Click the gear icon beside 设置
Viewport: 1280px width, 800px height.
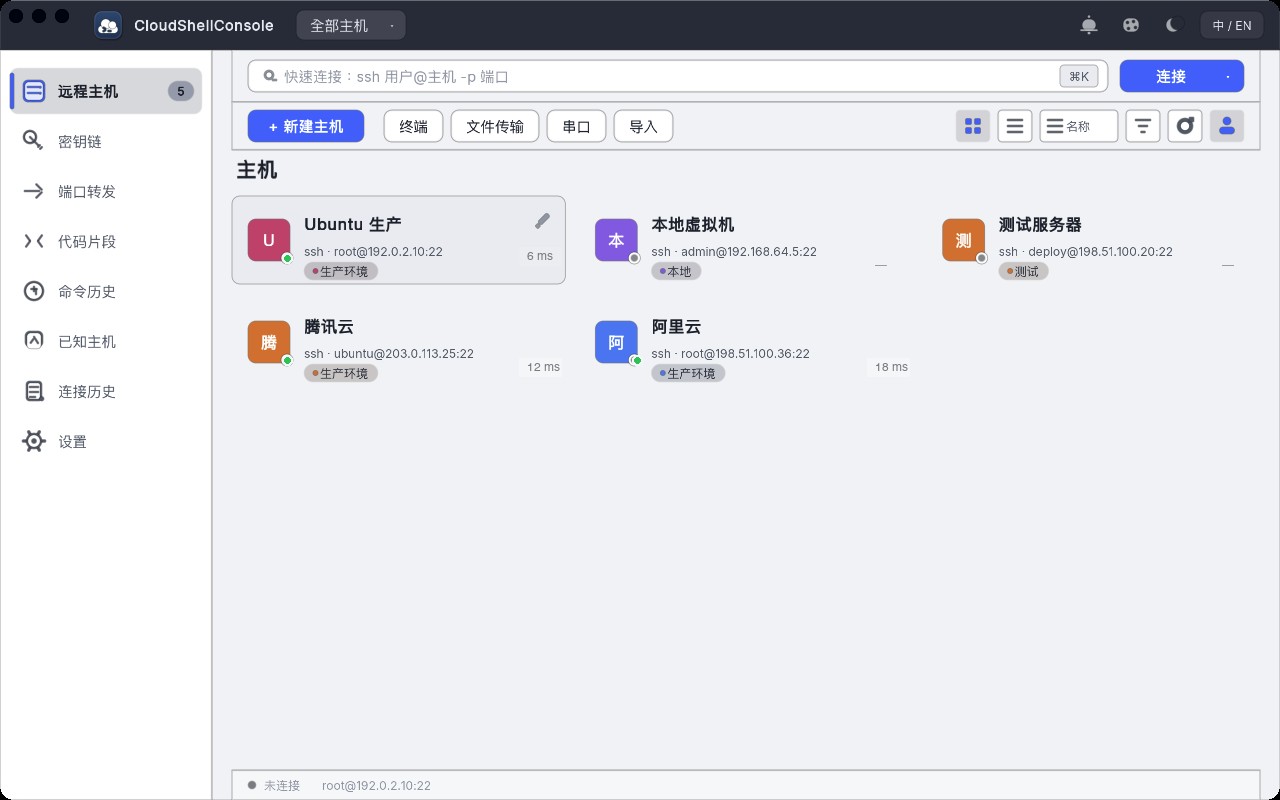point(34,441)
